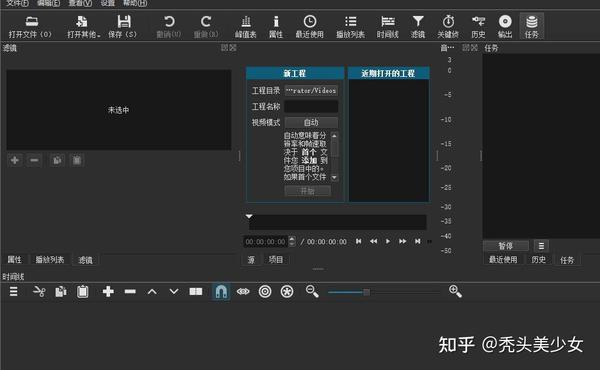Click the playhead marker on scrub bar
This screenshot has width=600, height=370.
[x=249, y=217]
